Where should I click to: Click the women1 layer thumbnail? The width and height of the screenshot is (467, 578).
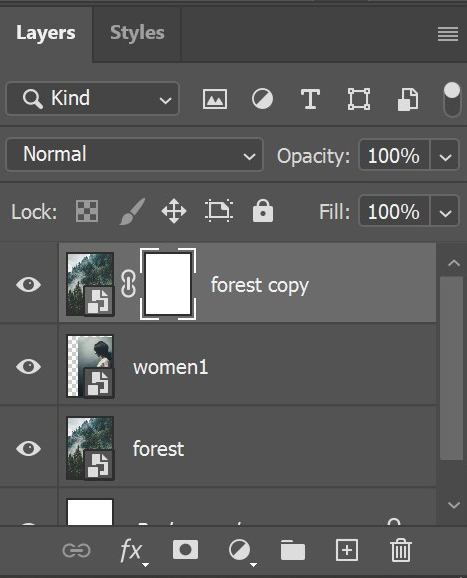[x=90, y=366]
